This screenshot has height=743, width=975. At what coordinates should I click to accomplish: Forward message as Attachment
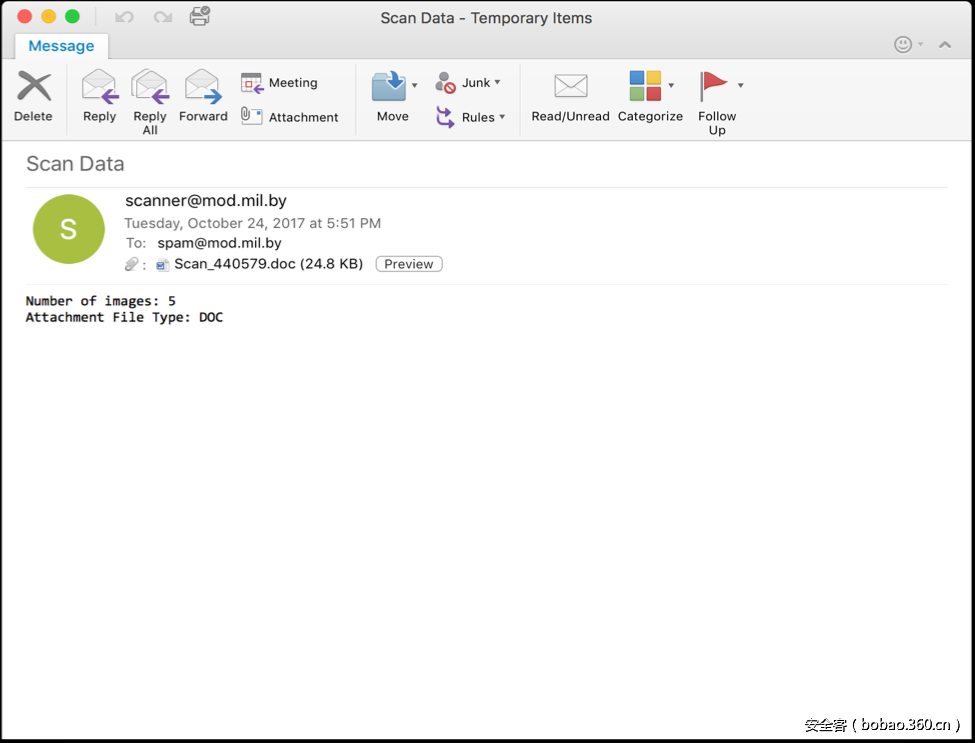point(290,117)
